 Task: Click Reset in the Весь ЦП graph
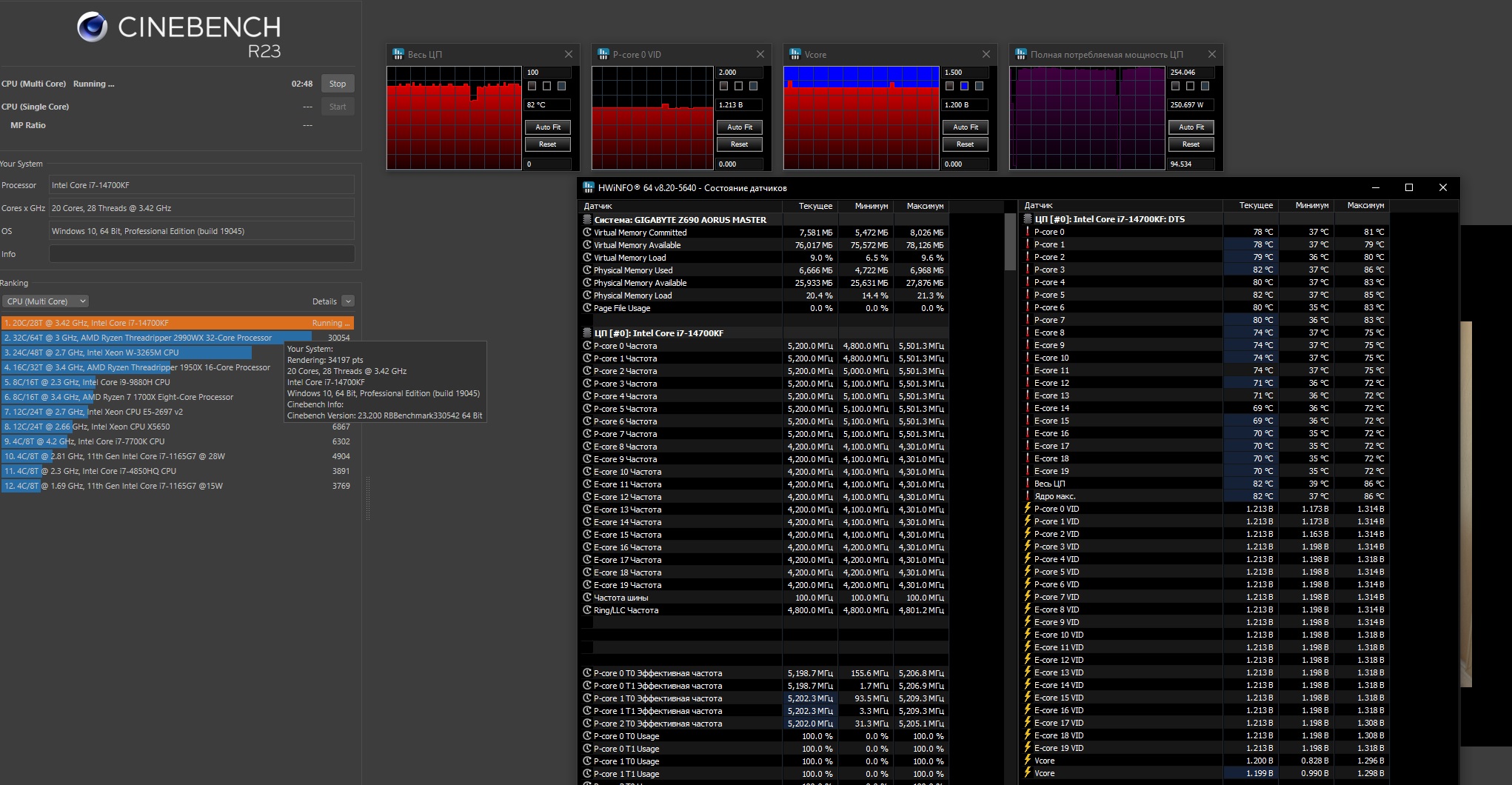pyautogui.click(x=548, y=144)
